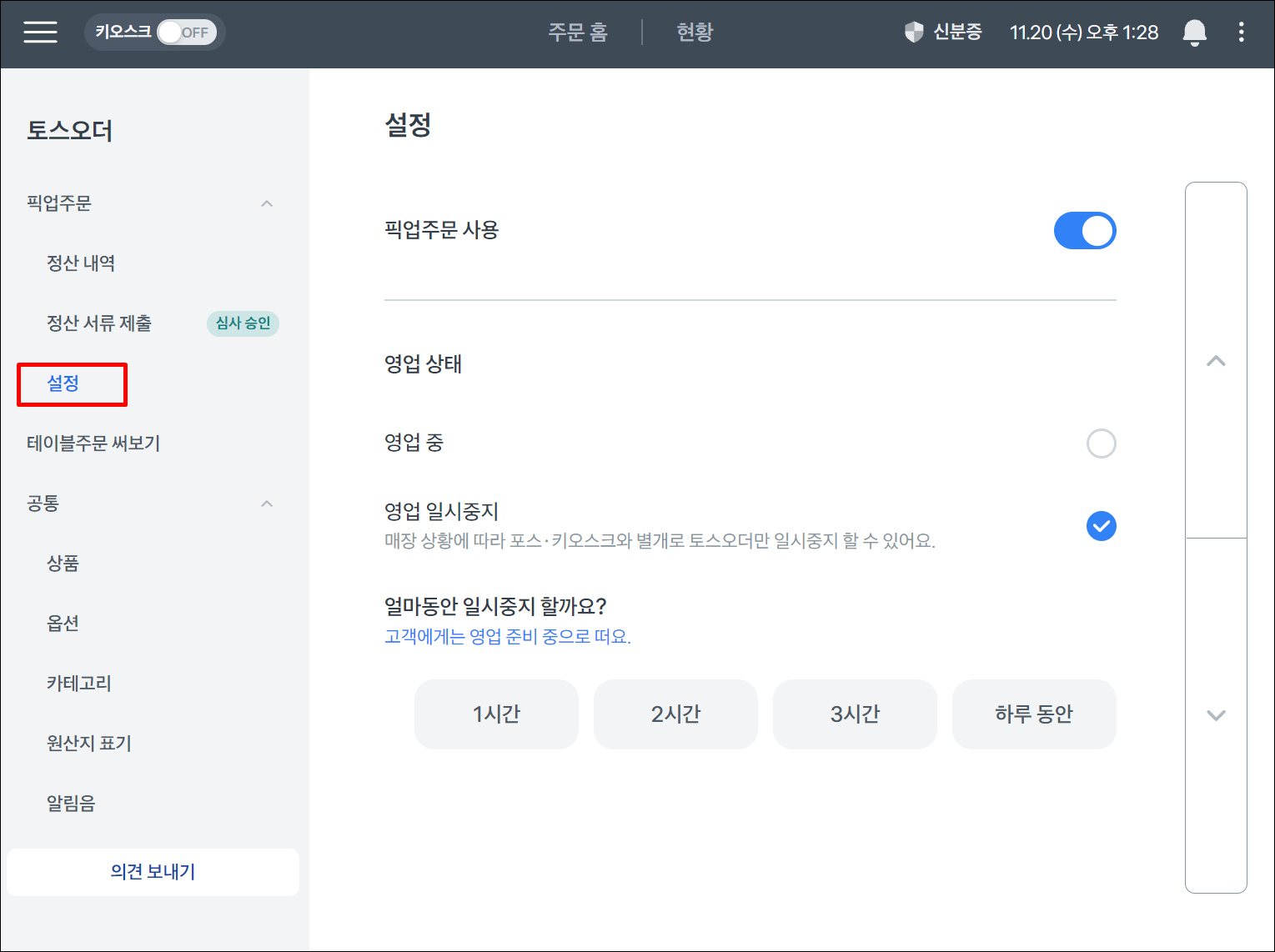Disable the 픽업주문 사용 toggle

pyautogui.click(x=1084, y=231)
